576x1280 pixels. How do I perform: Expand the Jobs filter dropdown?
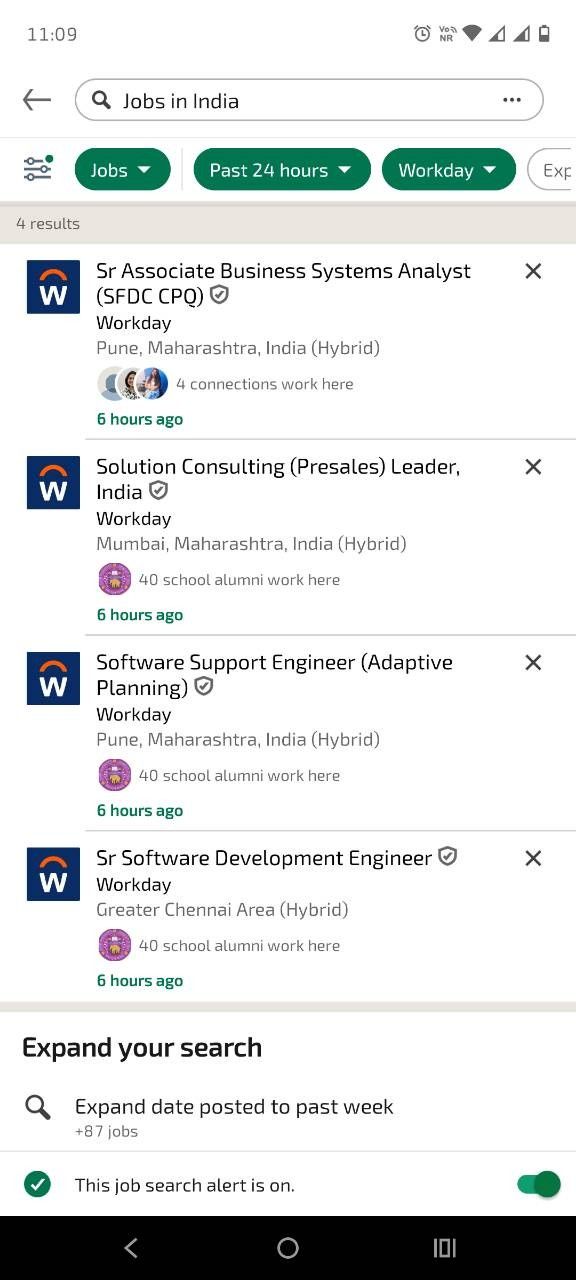point(123,170)
